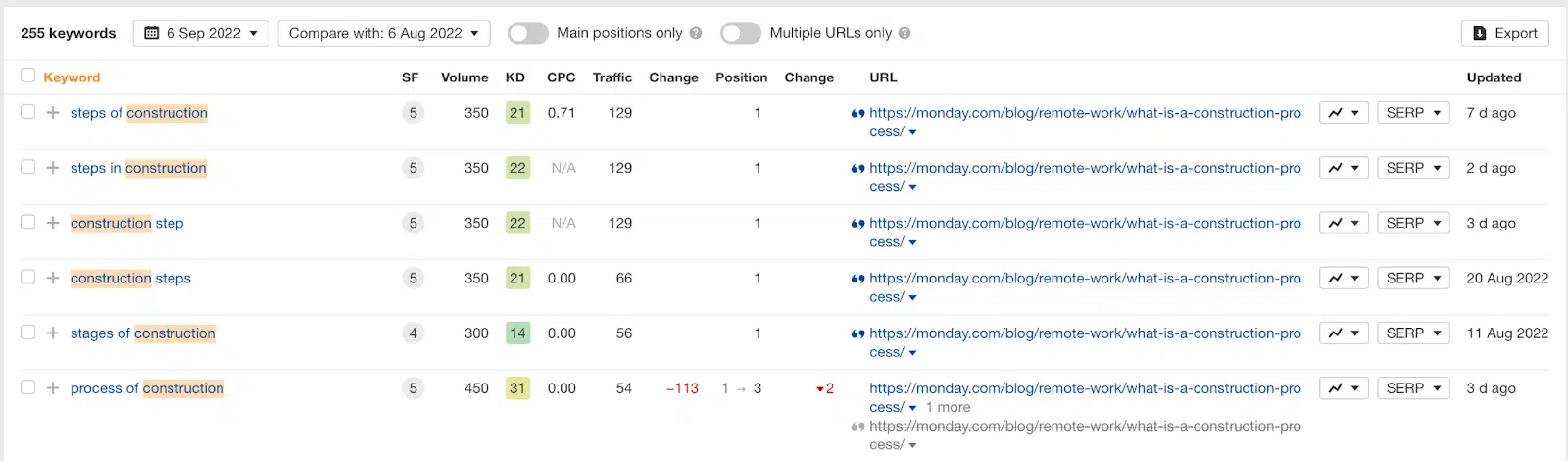Open 'stages of construction' keyword link
1568x461 pixels.
(143, 333)
